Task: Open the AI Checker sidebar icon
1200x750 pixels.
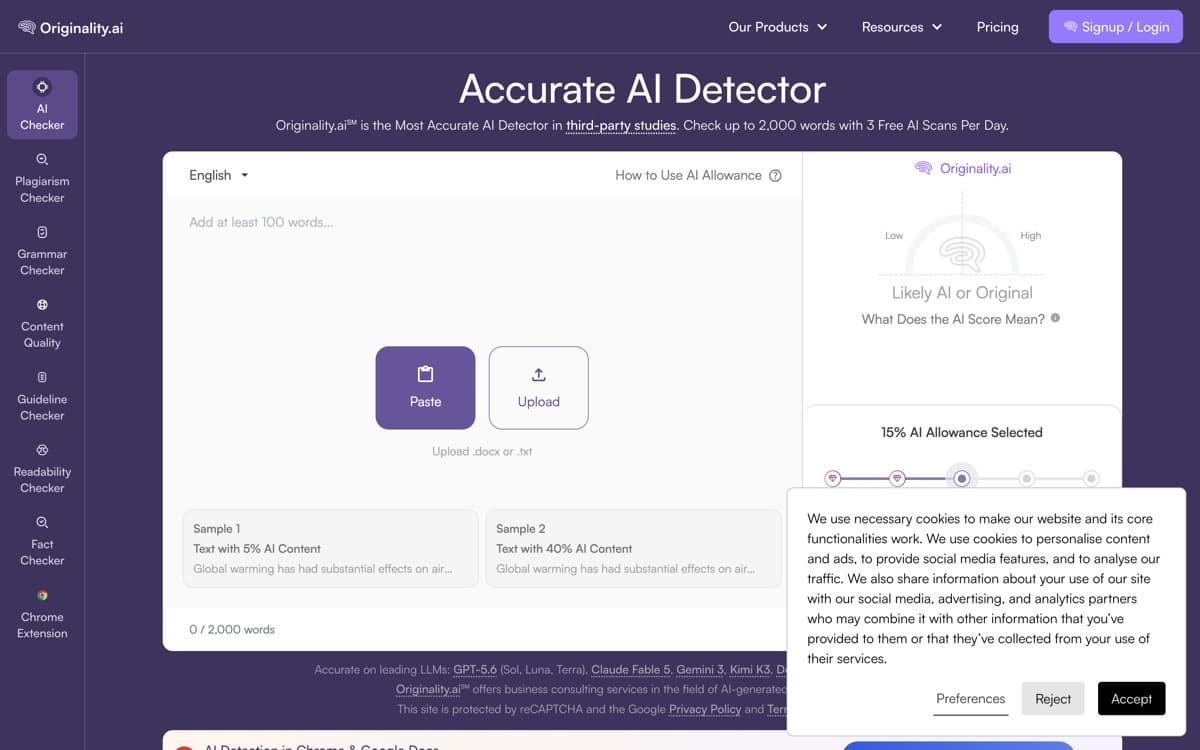Action: (x=42, y=87)
